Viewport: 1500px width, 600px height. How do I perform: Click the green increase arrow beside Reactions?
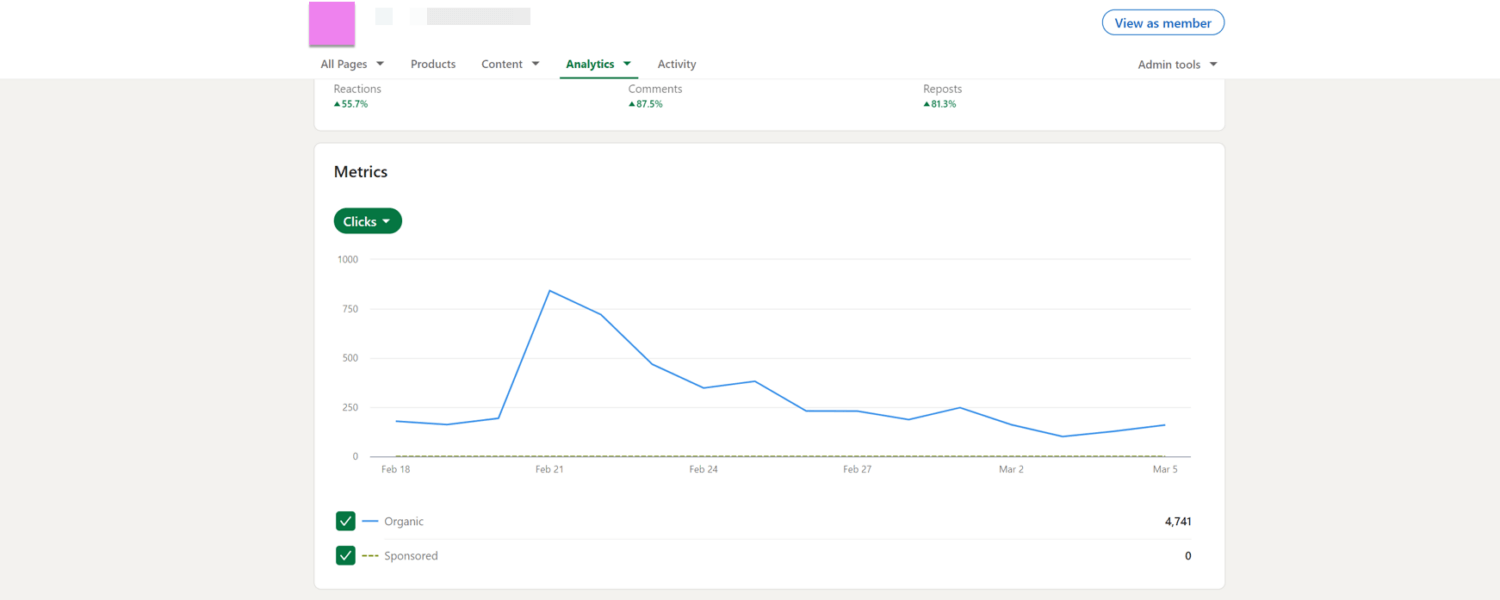[337, 103]
